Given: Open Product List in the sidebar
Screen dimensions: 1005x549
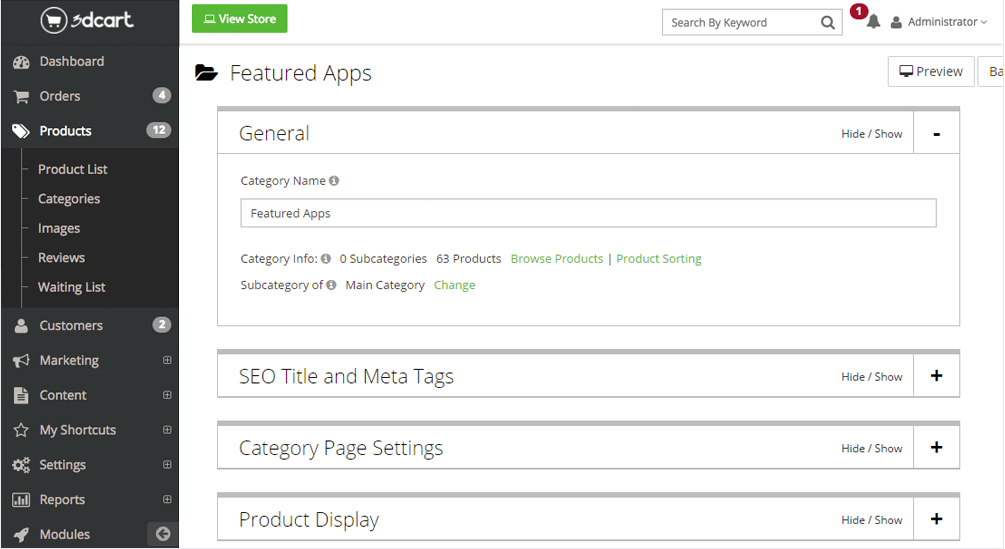Looking at the screenshot, I should pyautogui.click(x=73, y=169).
